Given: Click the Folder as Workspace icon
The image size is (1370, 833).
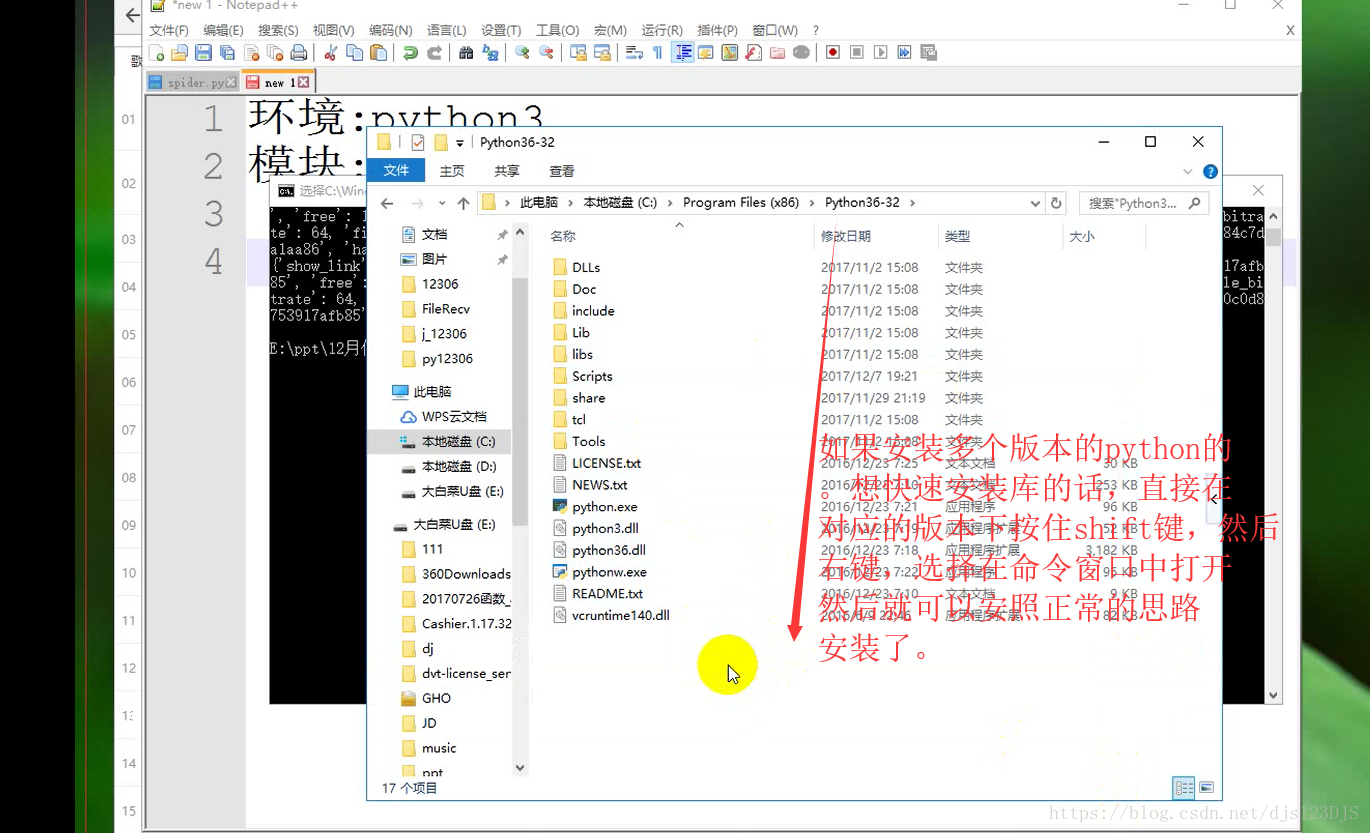Looking at the screenshot, I should (777, 53).
